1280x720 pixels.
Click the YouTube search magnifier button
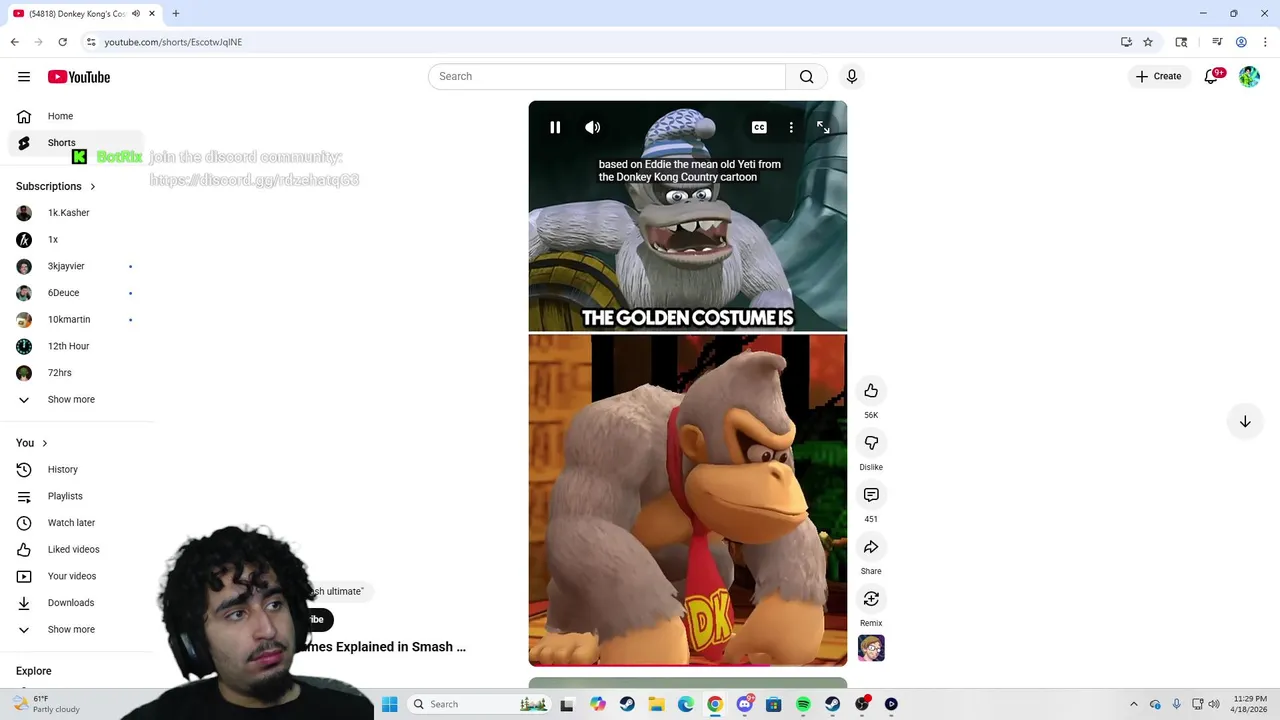[807, 76]
